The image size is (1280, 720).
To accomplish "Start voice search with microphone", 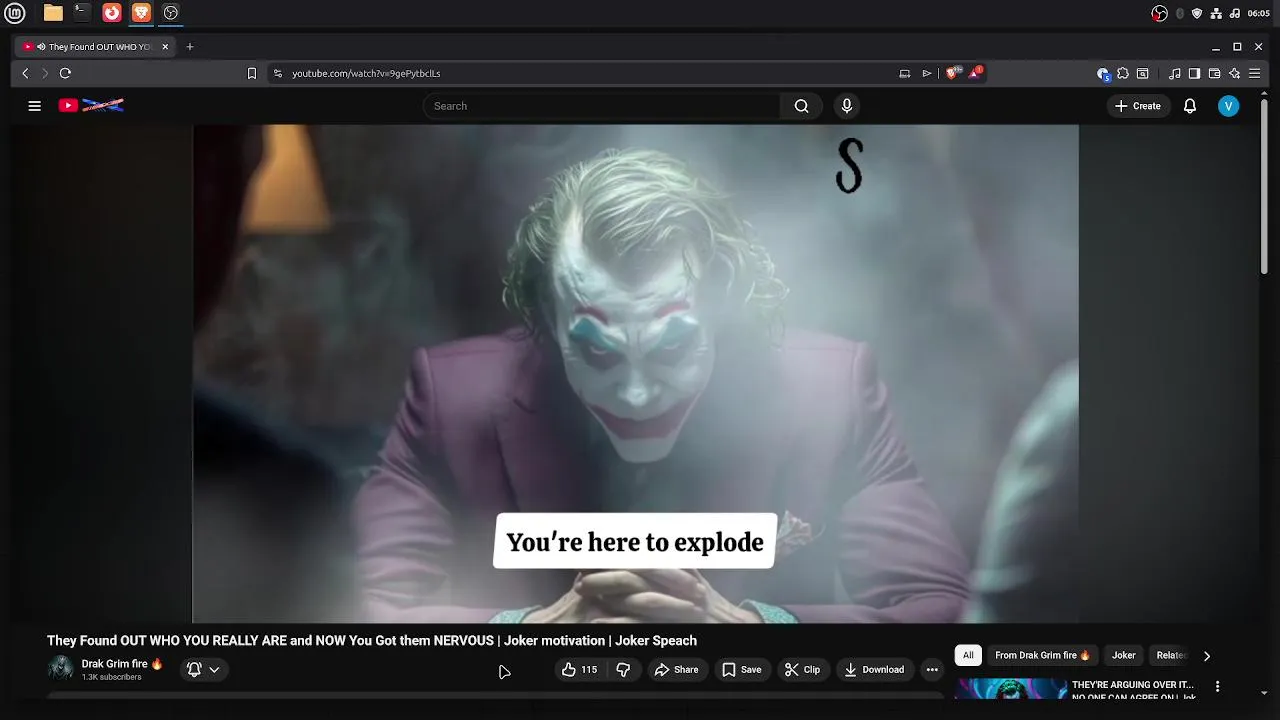I will [847, 106].
